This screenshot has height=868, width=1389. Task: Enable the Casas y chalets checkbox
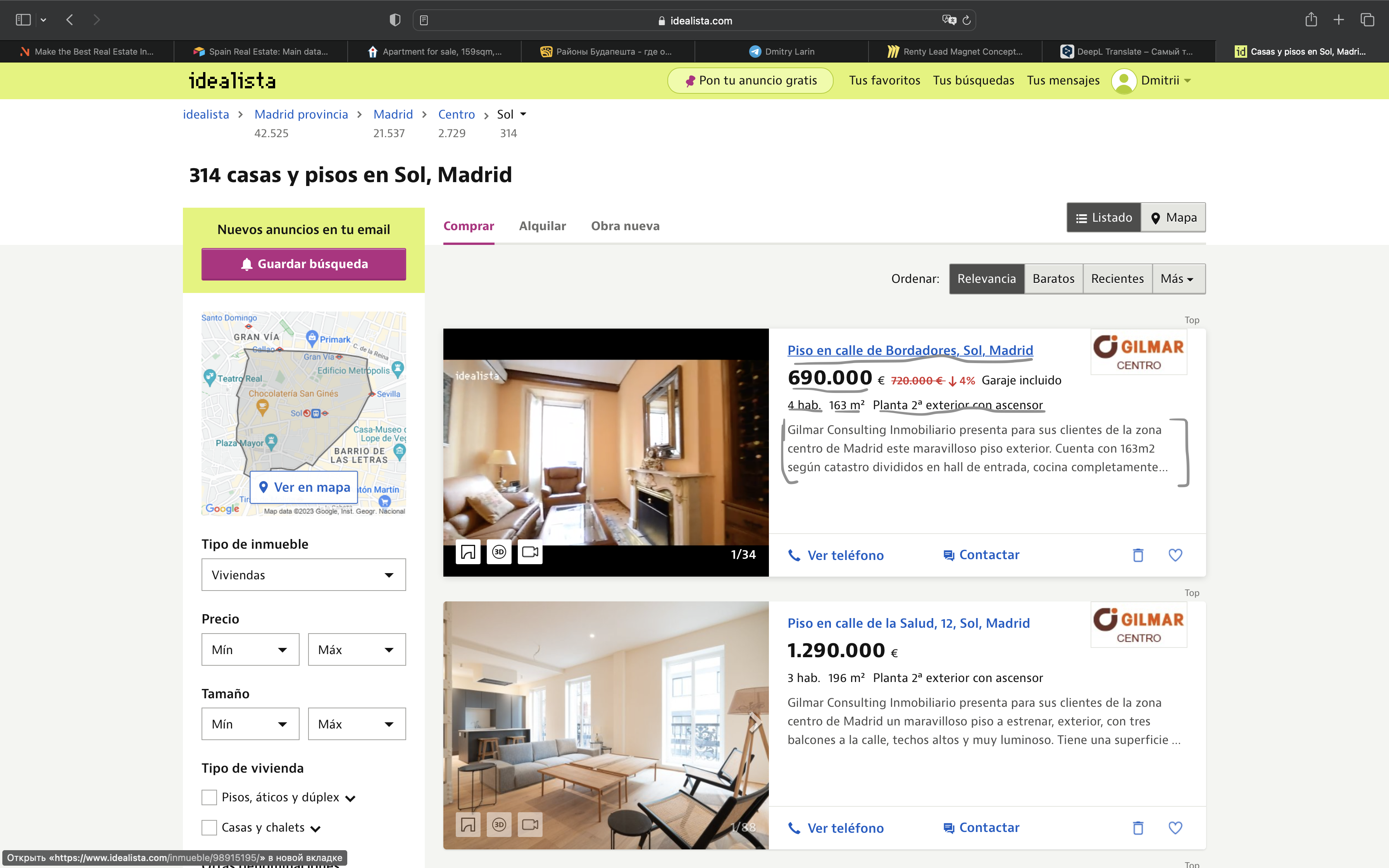[x=210, y=827]
